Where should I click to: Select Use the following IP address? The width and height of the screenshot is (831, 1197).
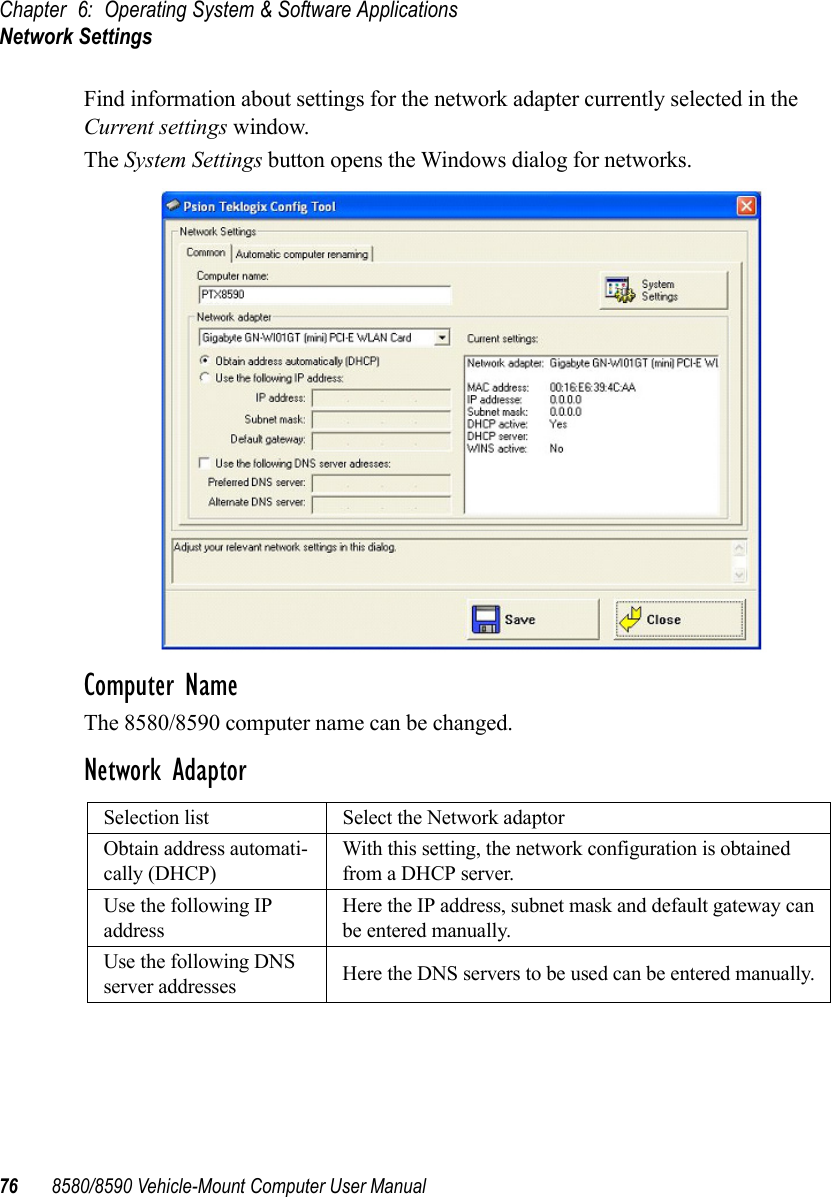coord(205,377)
